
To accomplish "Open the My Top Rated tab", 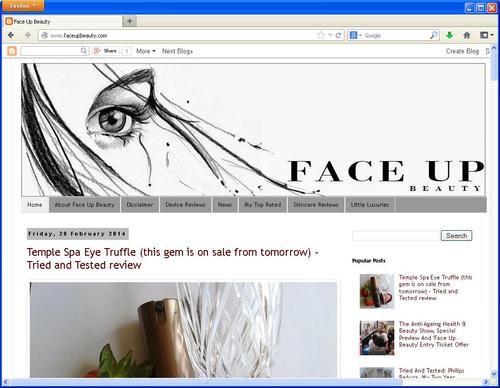I will click(x=262, y=205).
